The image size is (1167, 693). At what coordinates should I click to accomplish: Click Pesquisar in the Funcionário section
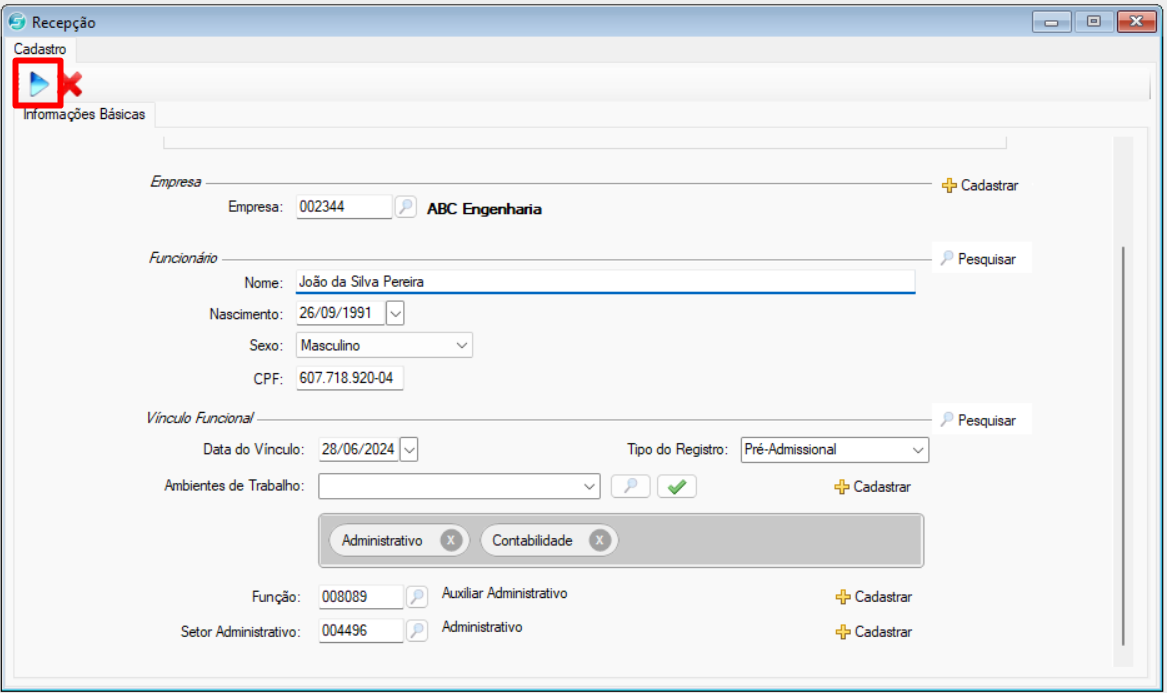pos(977,259)
